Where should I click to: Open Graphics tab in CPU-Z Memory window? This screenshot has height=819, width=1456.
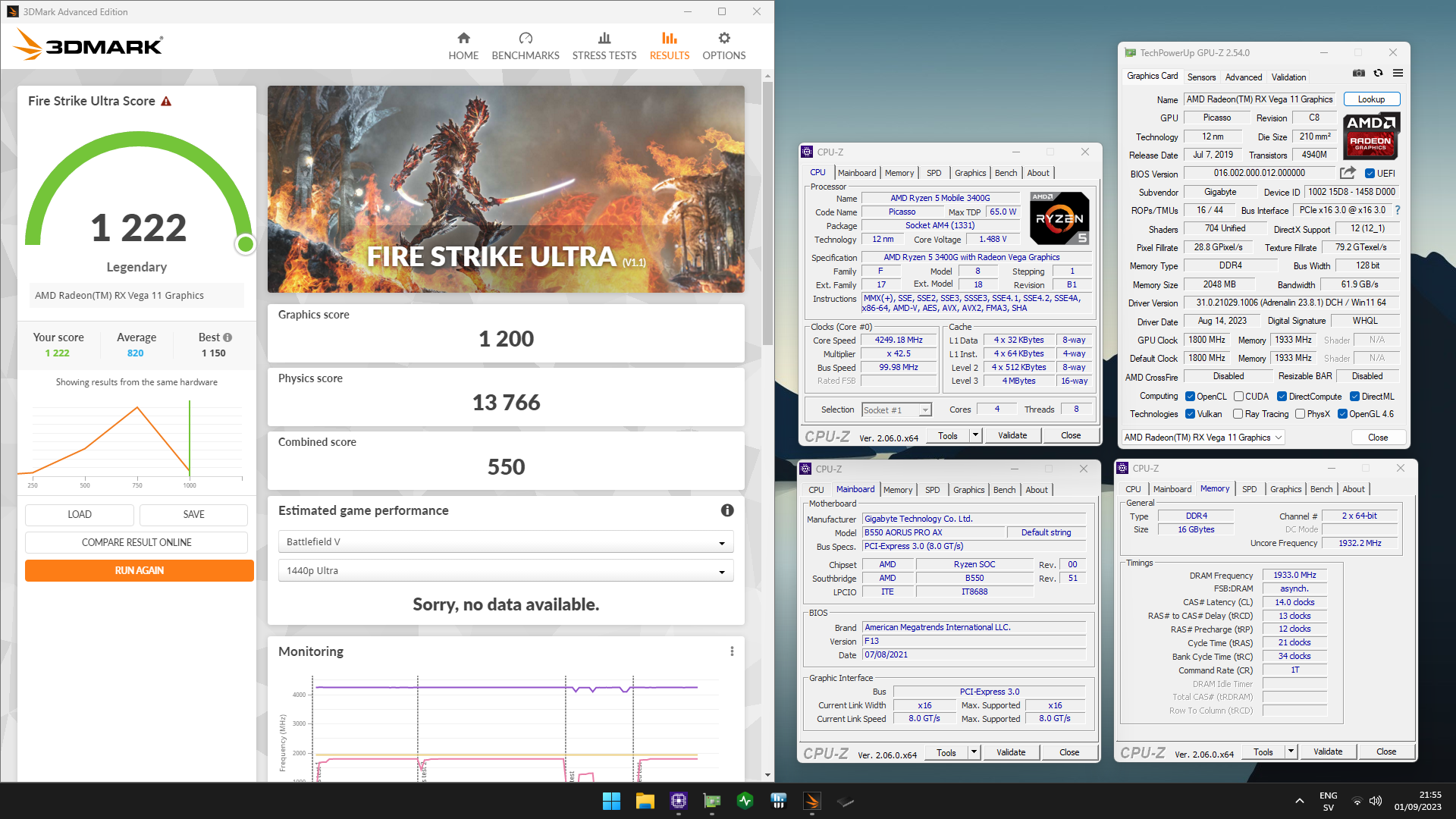click(x=1285, y=489)
